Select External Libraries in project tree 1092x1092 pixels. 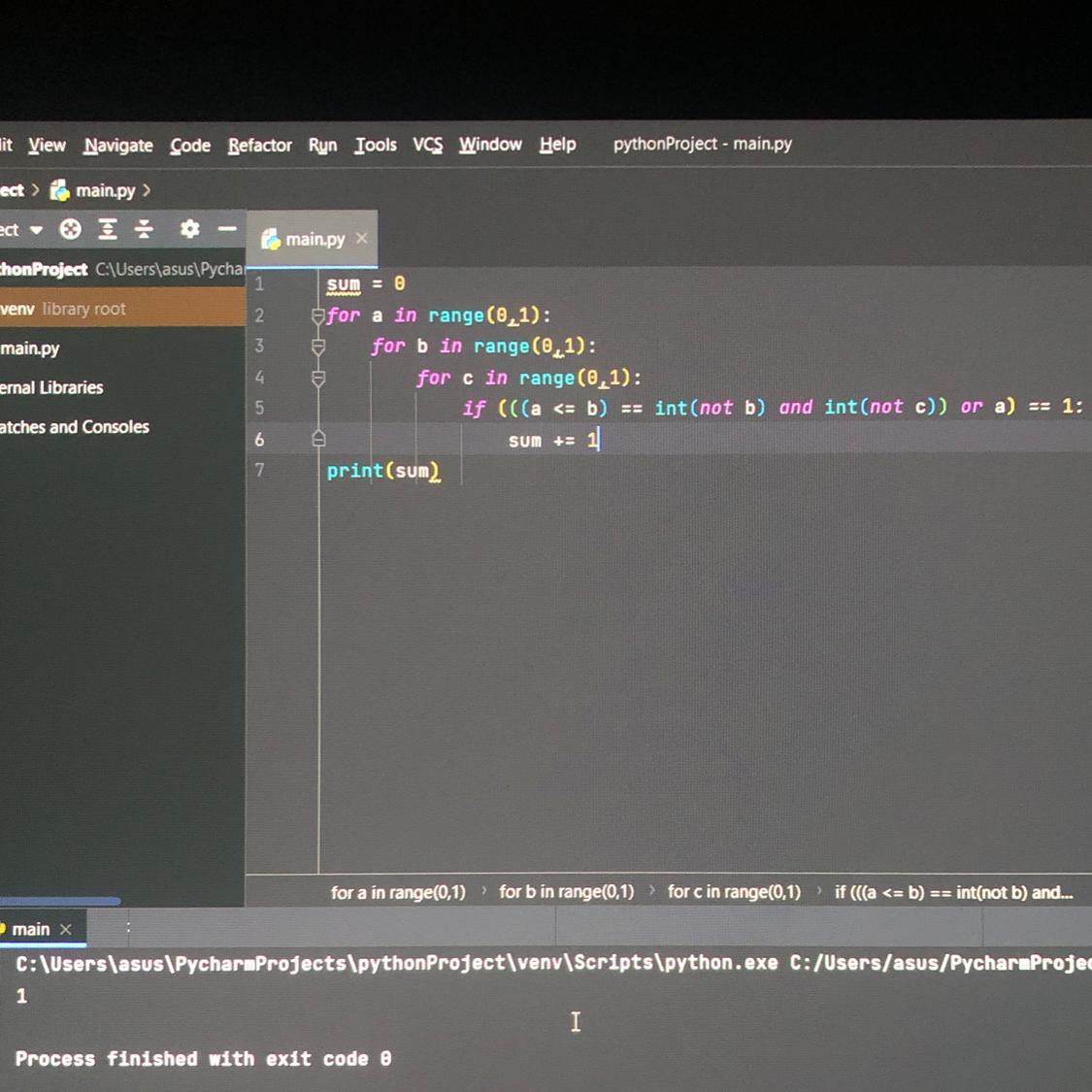(x=51, y=387)
